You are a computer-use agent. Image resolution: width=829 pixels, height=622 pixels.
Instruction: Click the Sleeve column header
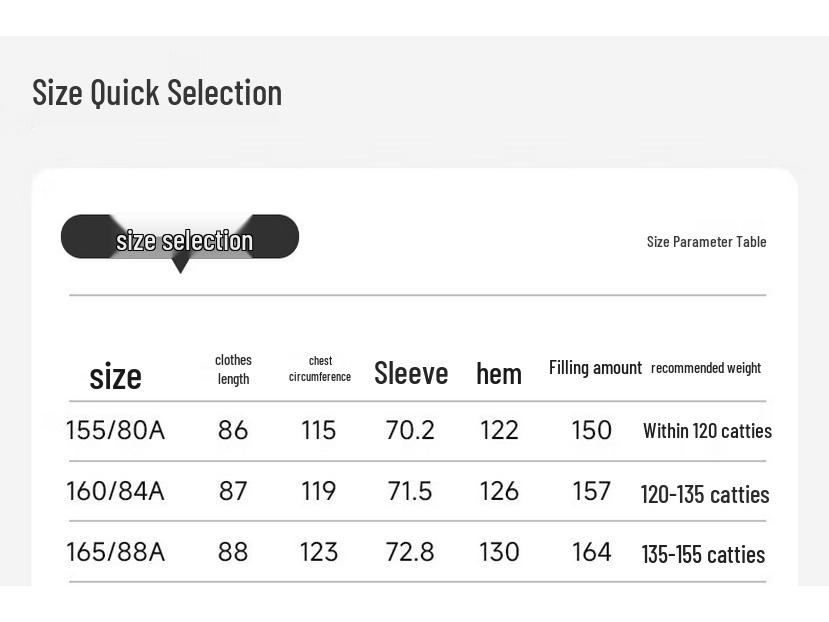tap(410, 372)
